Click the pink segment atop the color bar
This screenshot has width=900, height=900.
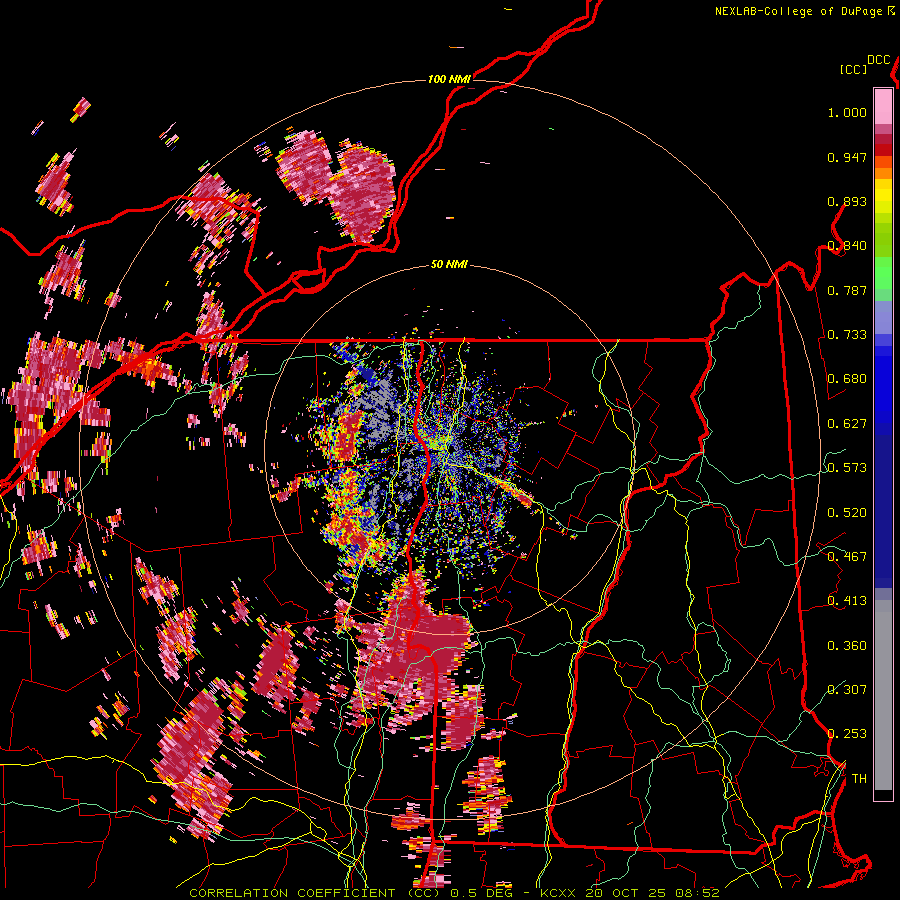pyautogui.click(x=883, y=106)
